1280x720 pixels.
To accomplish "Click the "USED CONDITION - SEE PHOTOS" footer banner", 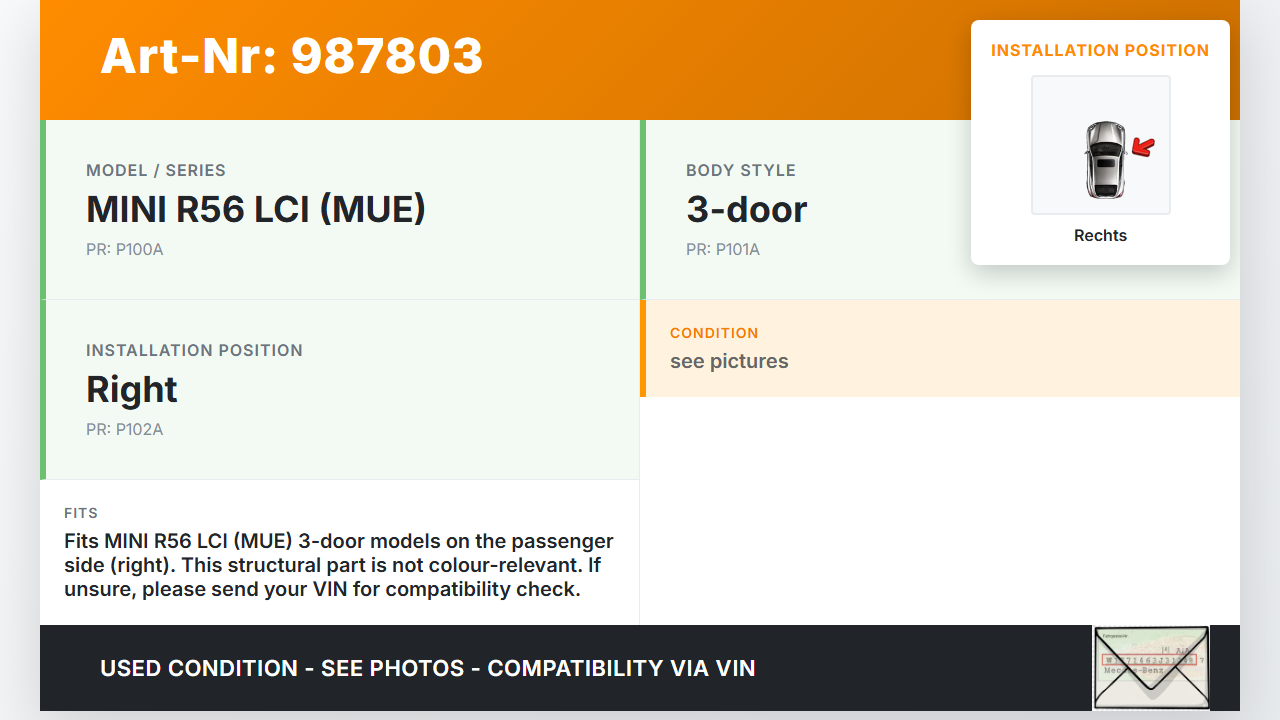I will tap(428, 668).
